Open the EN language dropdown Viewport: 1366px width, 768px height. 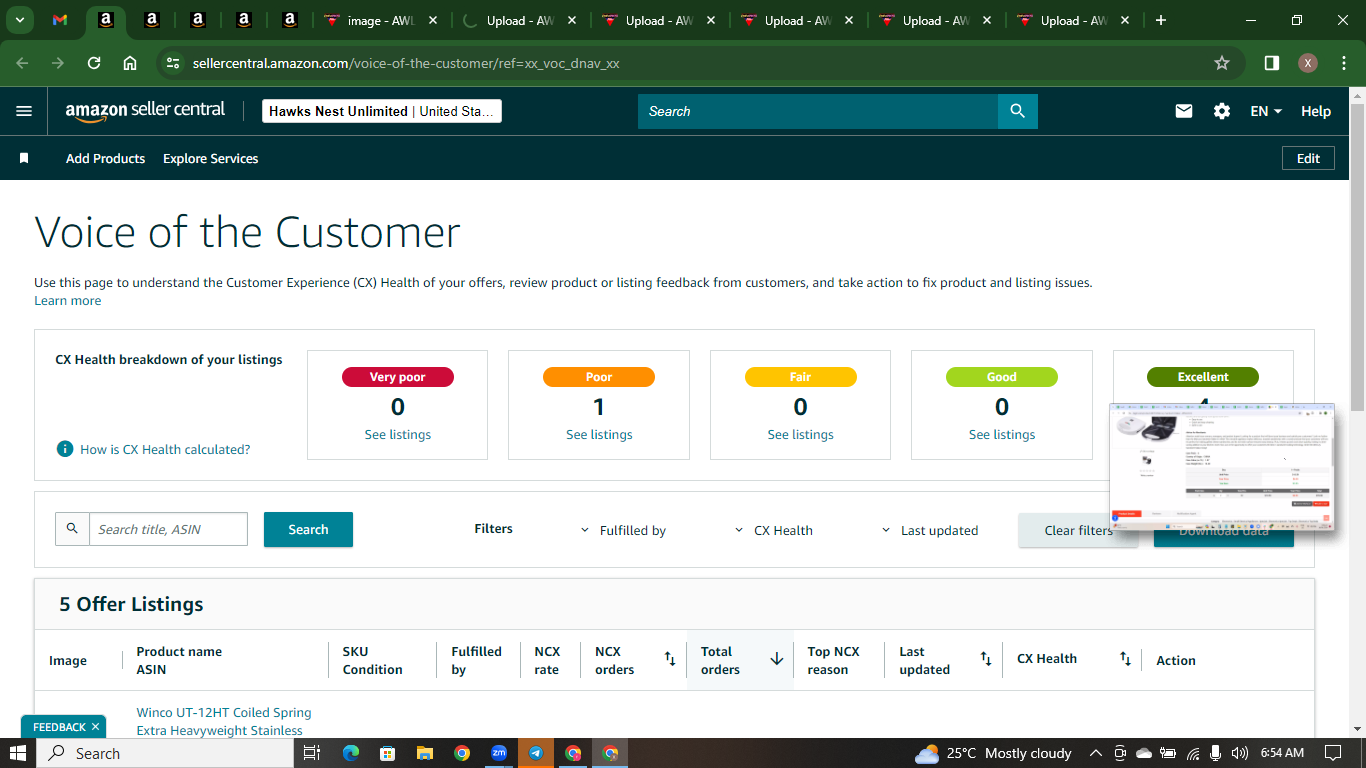pyautogui.click(x=1266, y=111)
